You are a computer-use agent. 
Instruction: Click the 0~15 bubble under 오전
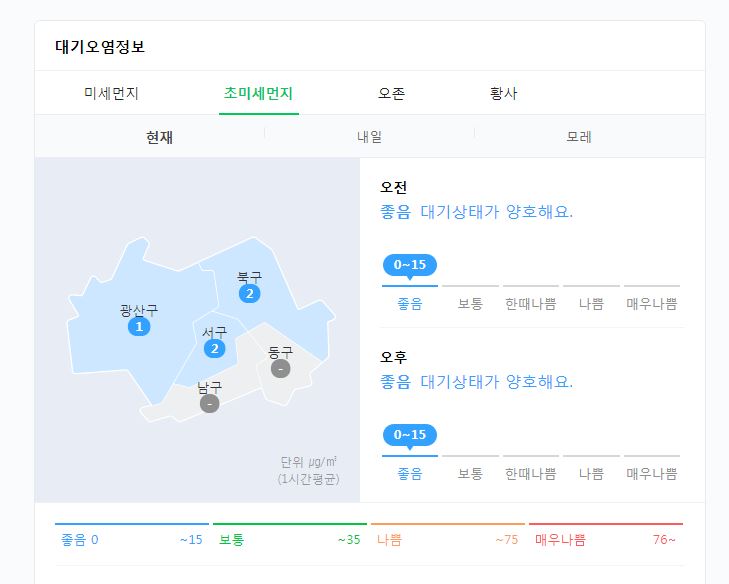click(x=410, y=265)
